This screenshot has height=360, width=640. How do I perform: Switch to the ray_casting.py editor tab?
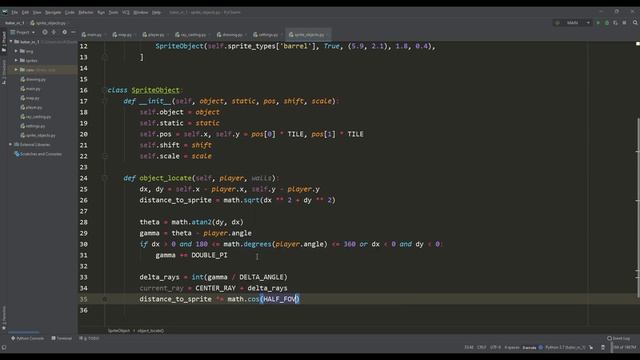191,35
